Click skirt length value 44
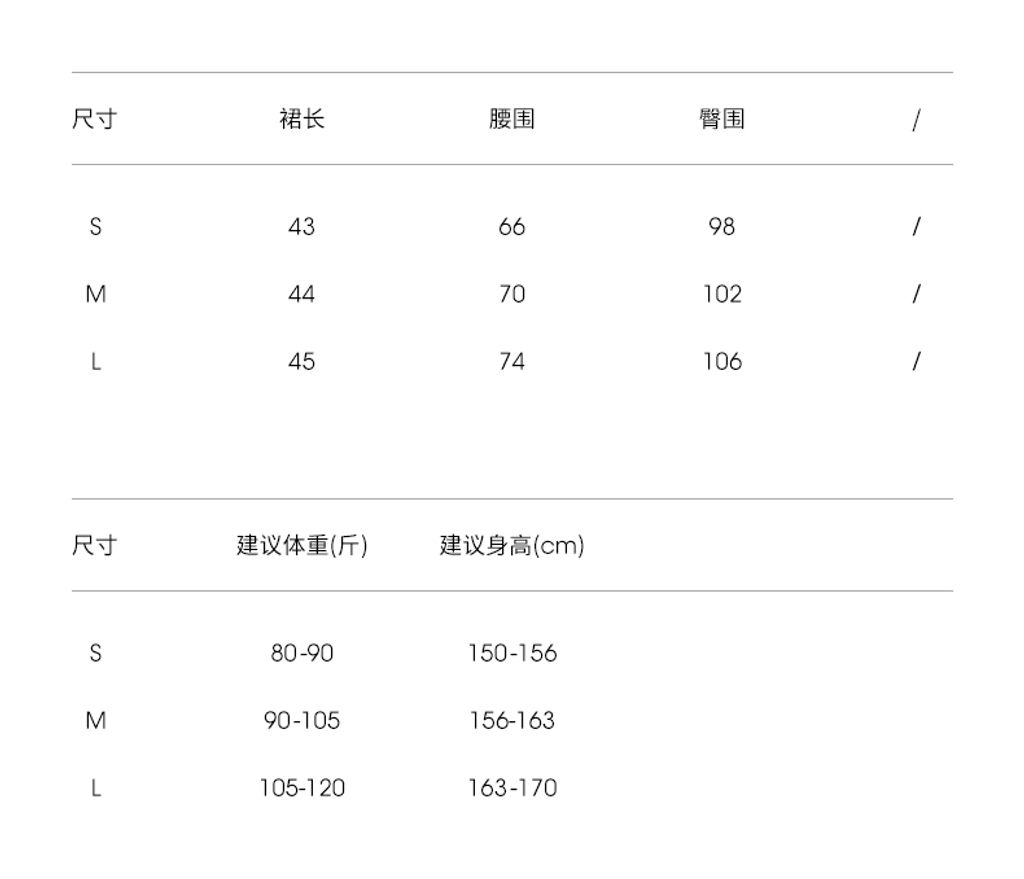1024x879 pixels. 301,294
